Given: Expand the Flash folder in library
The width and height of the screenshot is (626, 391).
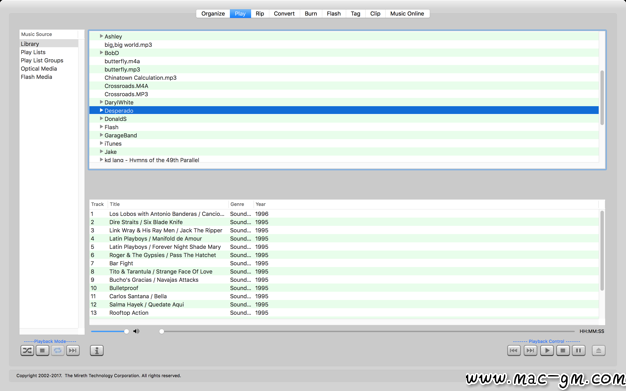Looking at the screenshot, I should coord(101,127).
